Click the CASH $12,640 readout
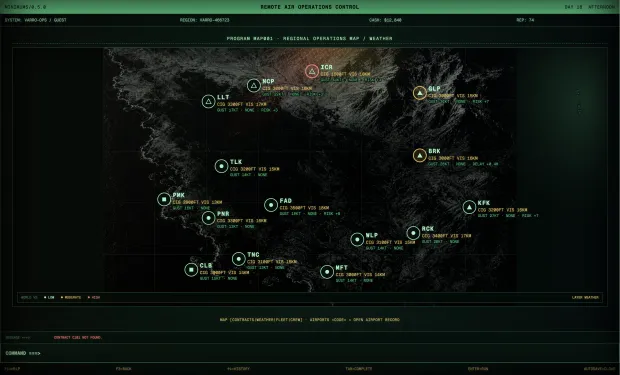Image resolution: width=620 pixels, height=375 pixels. click(385, 20)
